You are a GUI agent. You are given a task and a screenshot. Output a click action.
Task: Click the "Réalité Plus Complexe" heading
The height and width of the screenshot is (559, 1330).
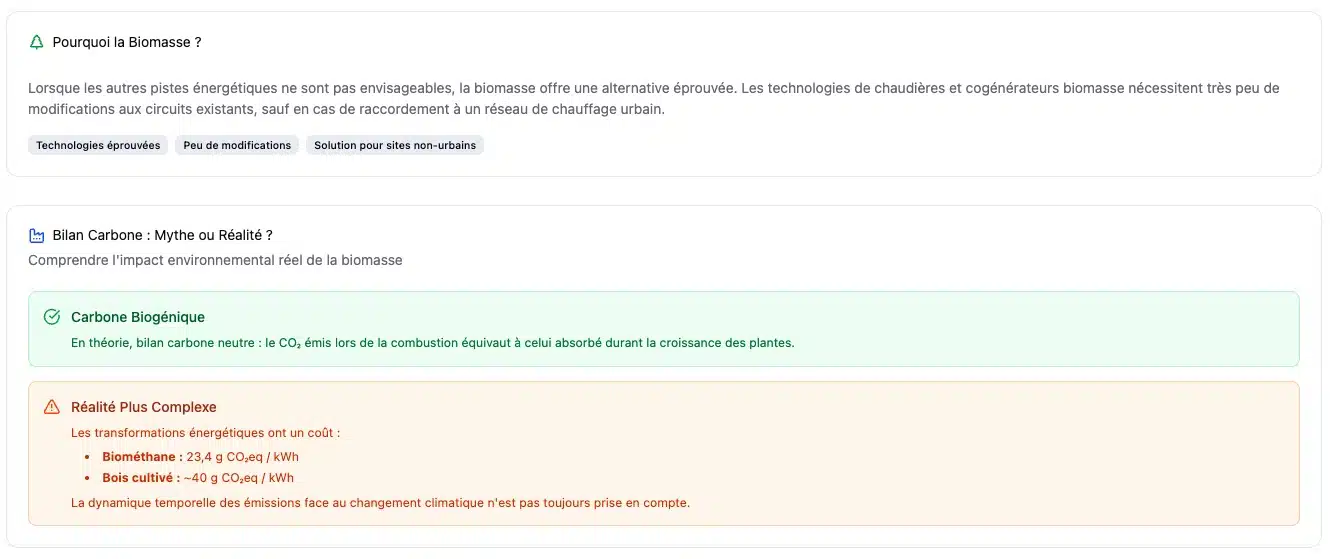pos(144,407)
